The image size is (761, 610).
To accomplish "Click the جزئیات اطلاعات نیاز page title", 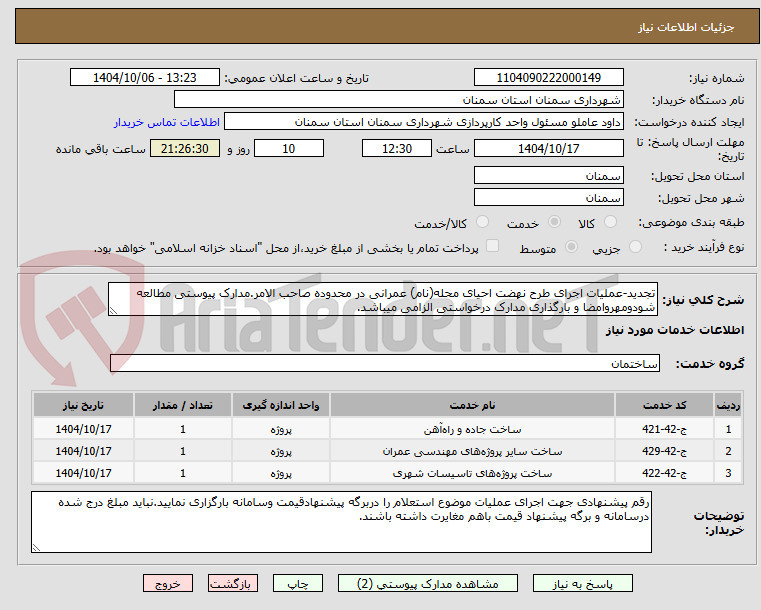I will pos(686,27).
